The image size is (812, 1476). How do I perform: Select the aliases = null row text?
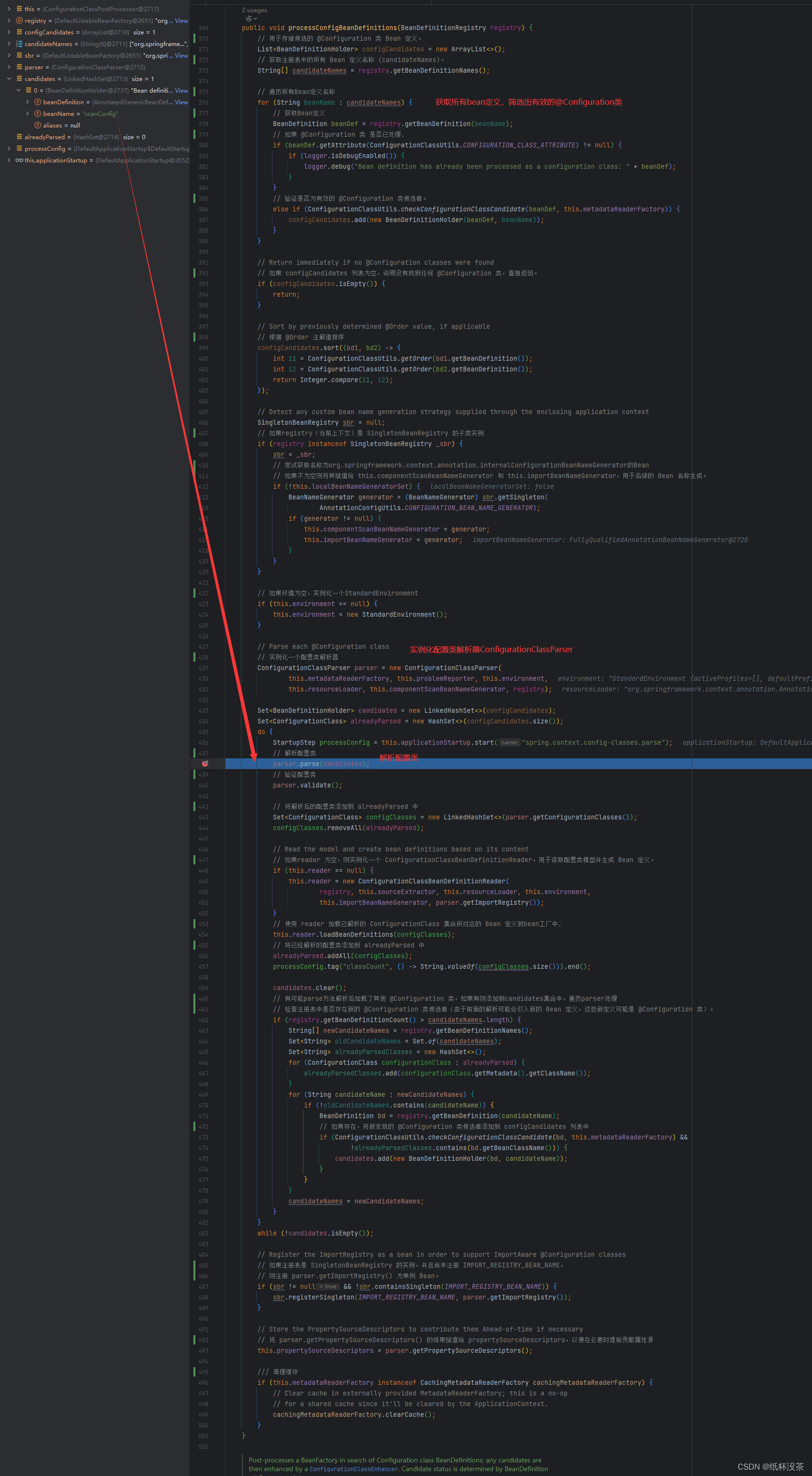(x=61, y=126)
